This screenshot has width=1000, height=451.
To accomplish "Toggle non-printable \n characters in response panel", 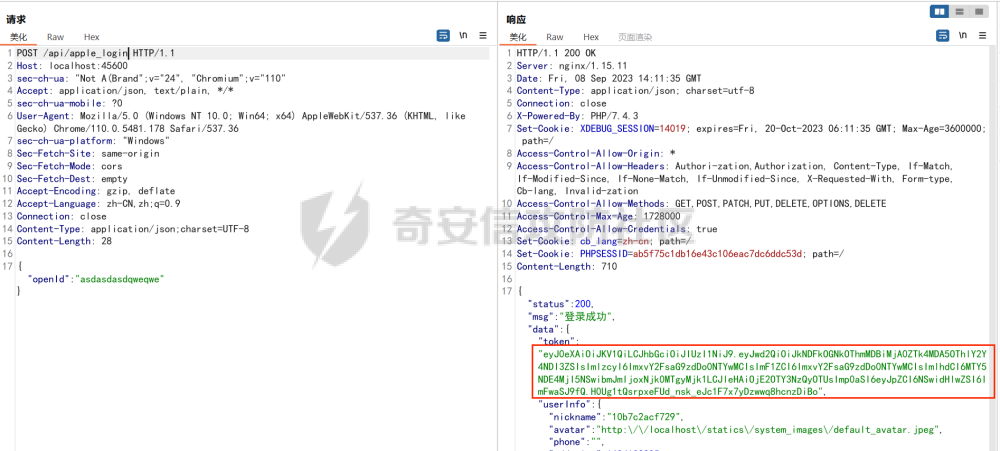I will pyautogui.click(x=963, y=35).
